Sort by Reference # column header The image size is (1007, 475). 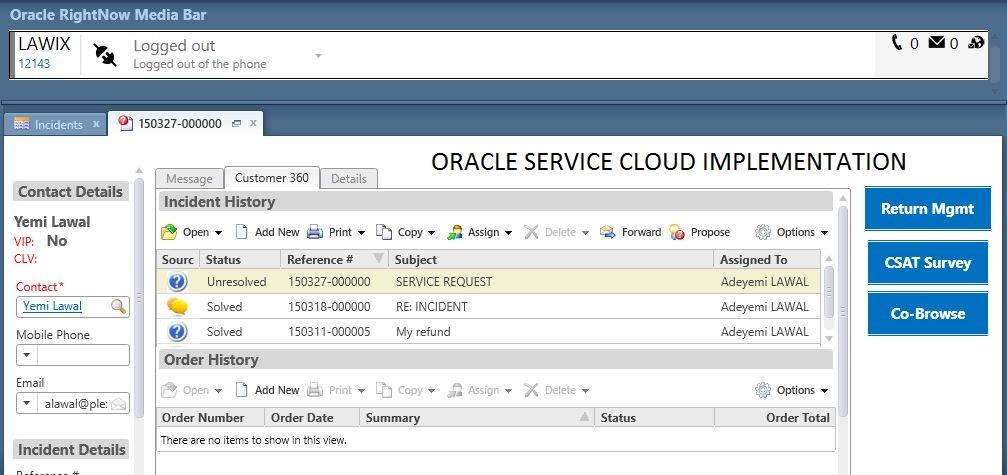coord(335,260)
